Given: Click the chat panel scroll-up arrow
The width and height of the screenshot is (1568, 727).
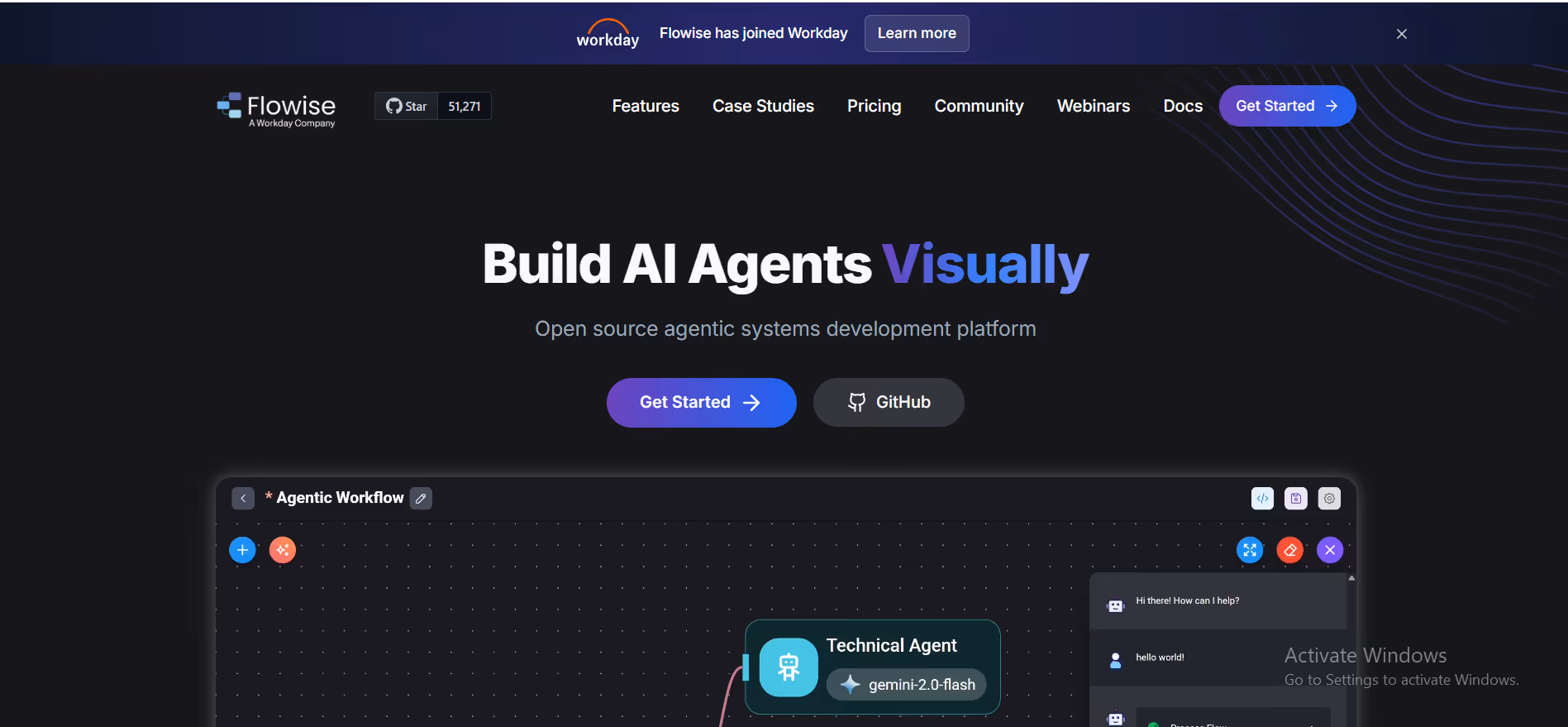Looking at the screenshot, I should (1351, 578).
